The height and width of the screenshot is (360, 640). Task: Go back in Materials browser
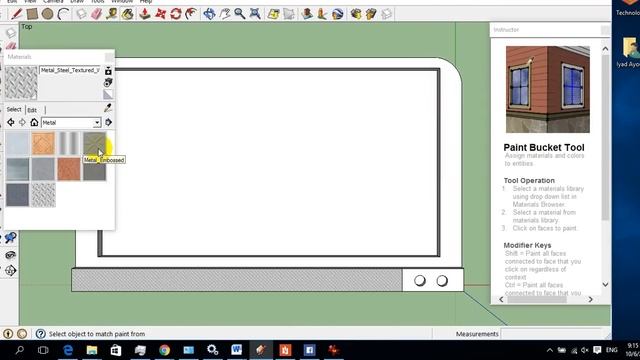(11, 122)
